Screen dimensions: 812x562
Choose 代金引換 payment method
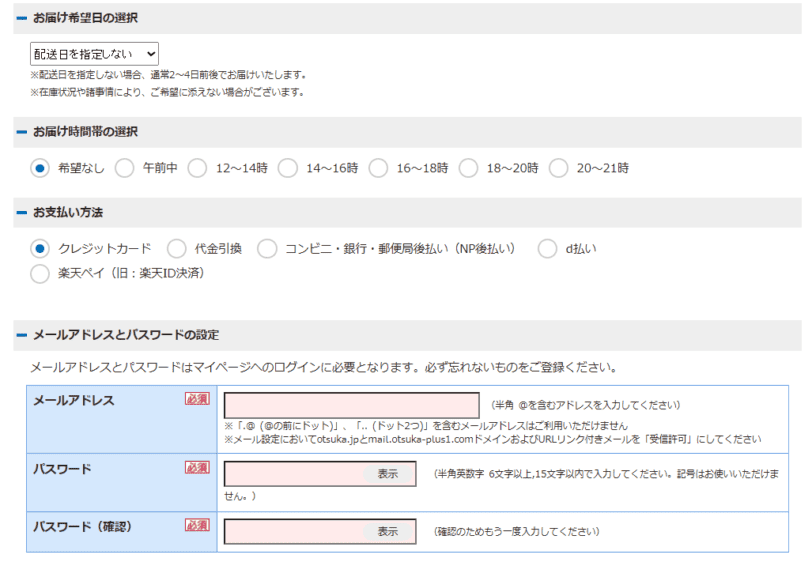[177, 249]
